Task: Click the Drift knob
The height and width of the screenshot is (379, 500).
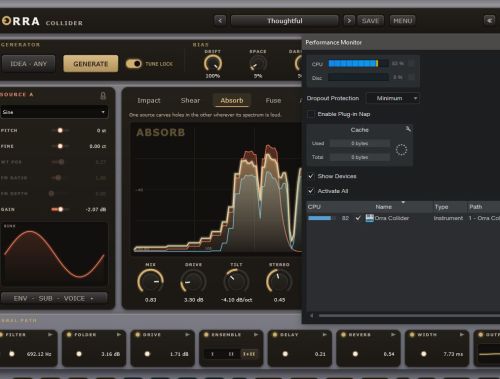Action: coord(213,63)
